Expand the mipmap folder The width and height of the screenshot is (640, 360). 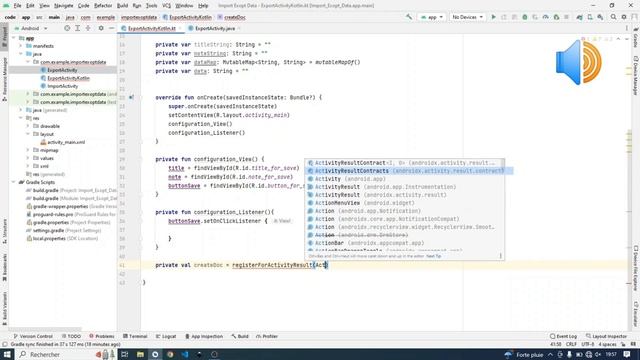[28, 150]
